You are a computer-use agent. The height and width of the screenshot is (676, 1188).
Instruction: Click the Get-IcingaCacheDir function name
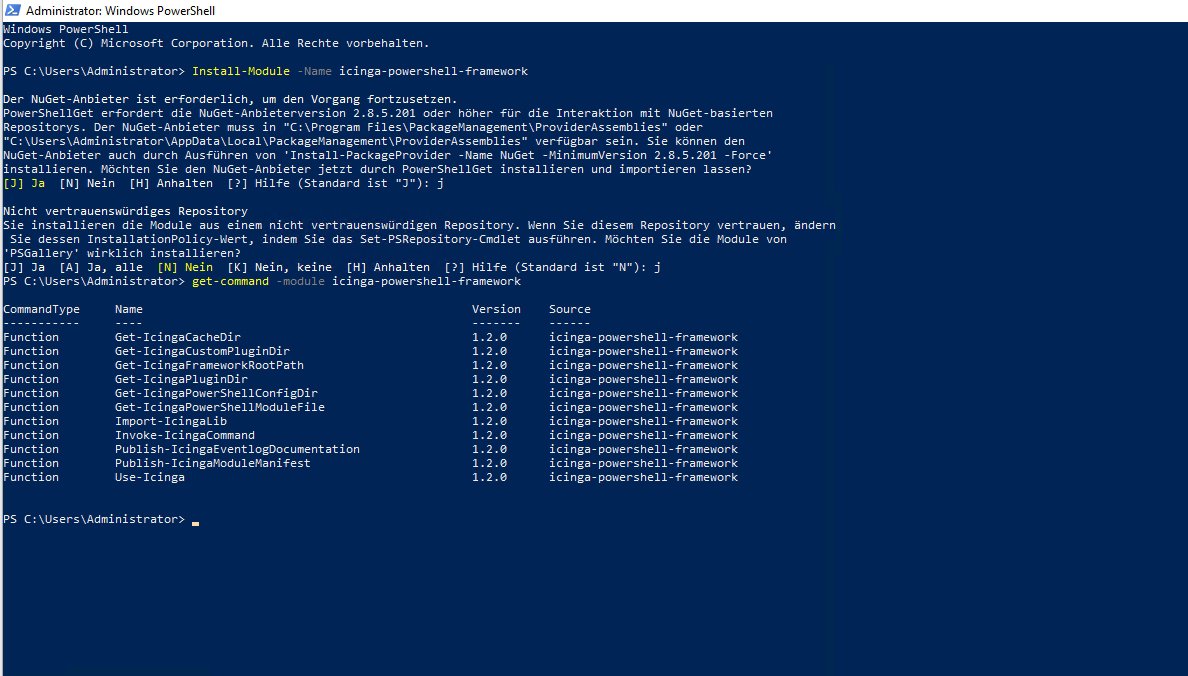tap(178, 338)
